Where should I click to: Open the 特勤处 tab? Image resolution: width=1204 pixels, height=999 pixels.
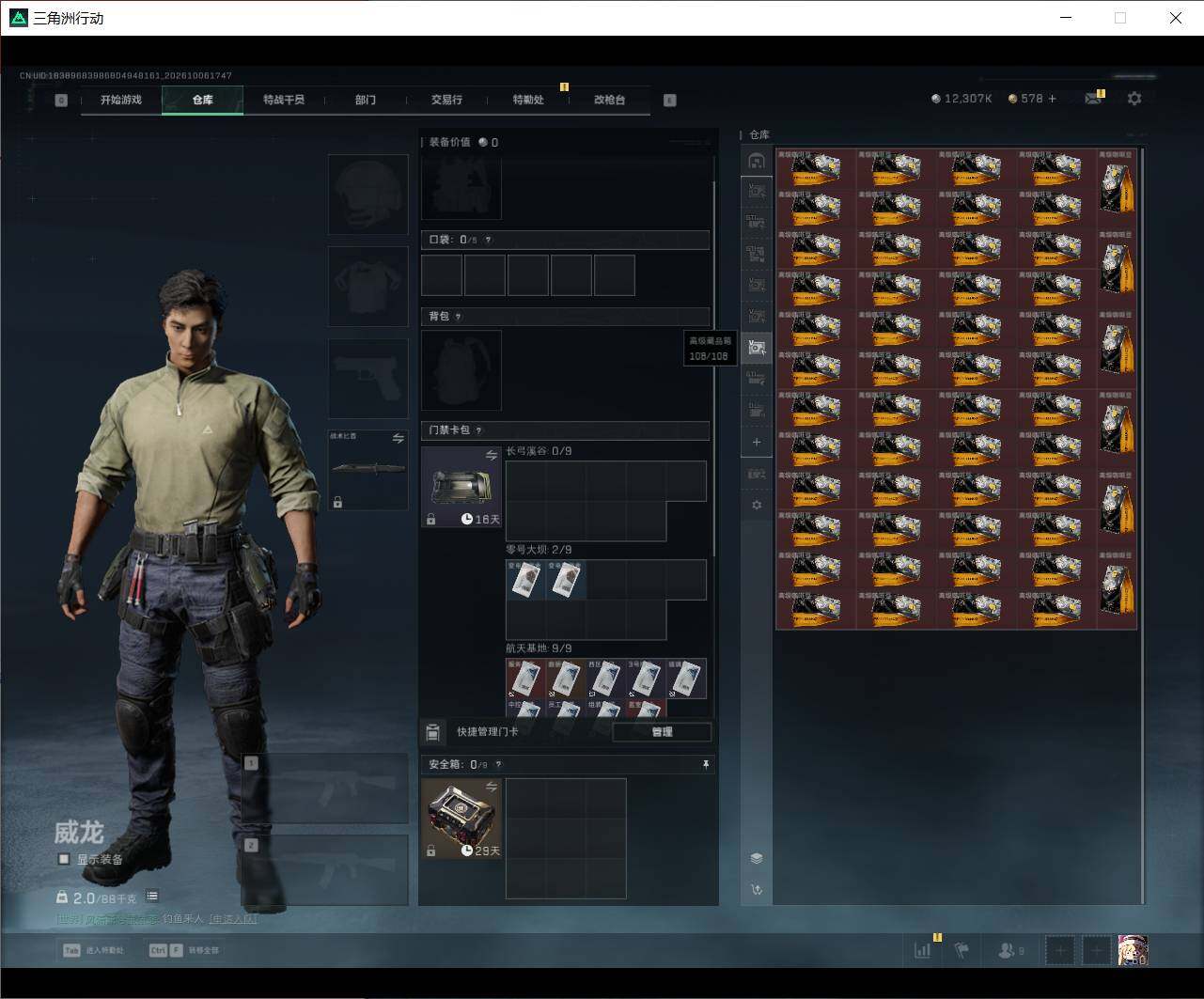pos(528,100)
